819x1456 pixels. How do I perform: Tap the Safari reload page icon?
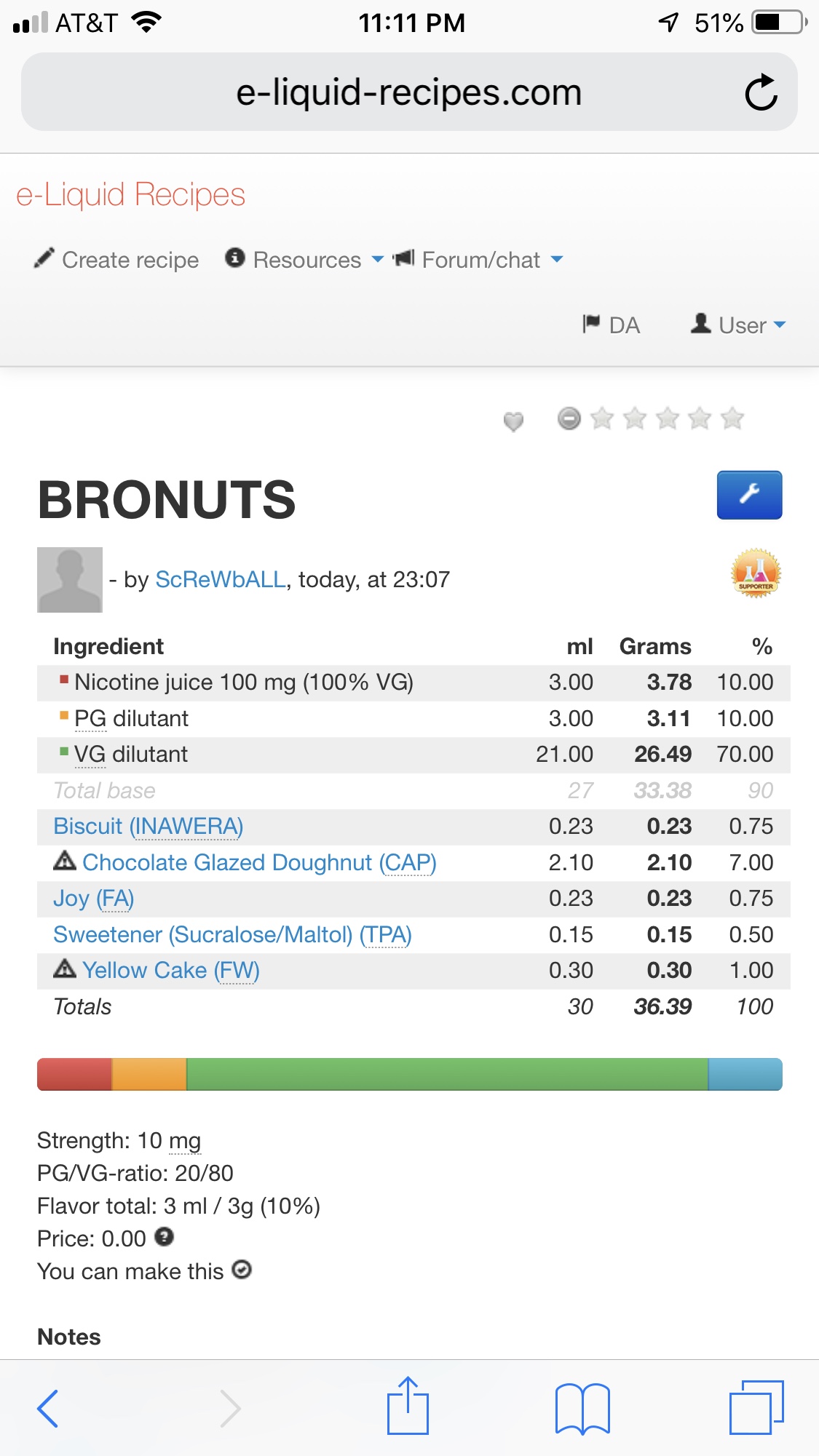[x=761, y=92]
